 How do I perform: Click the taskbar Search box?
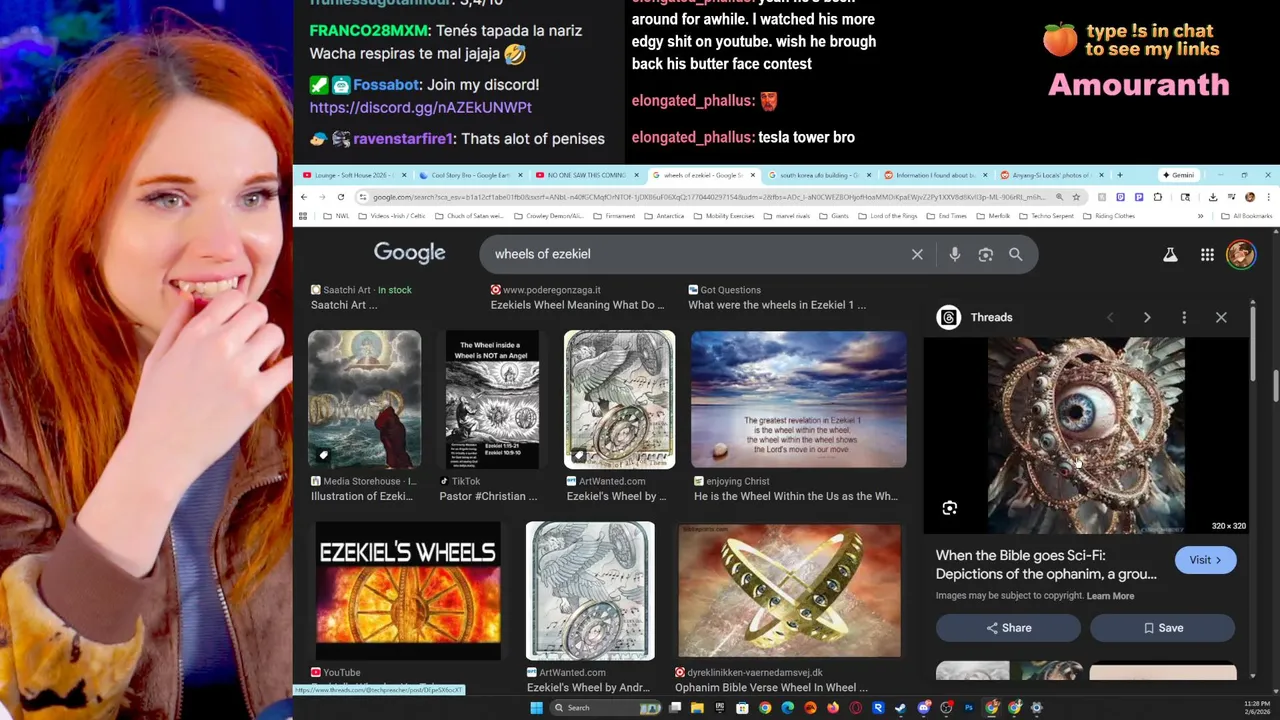click(605, 708)
